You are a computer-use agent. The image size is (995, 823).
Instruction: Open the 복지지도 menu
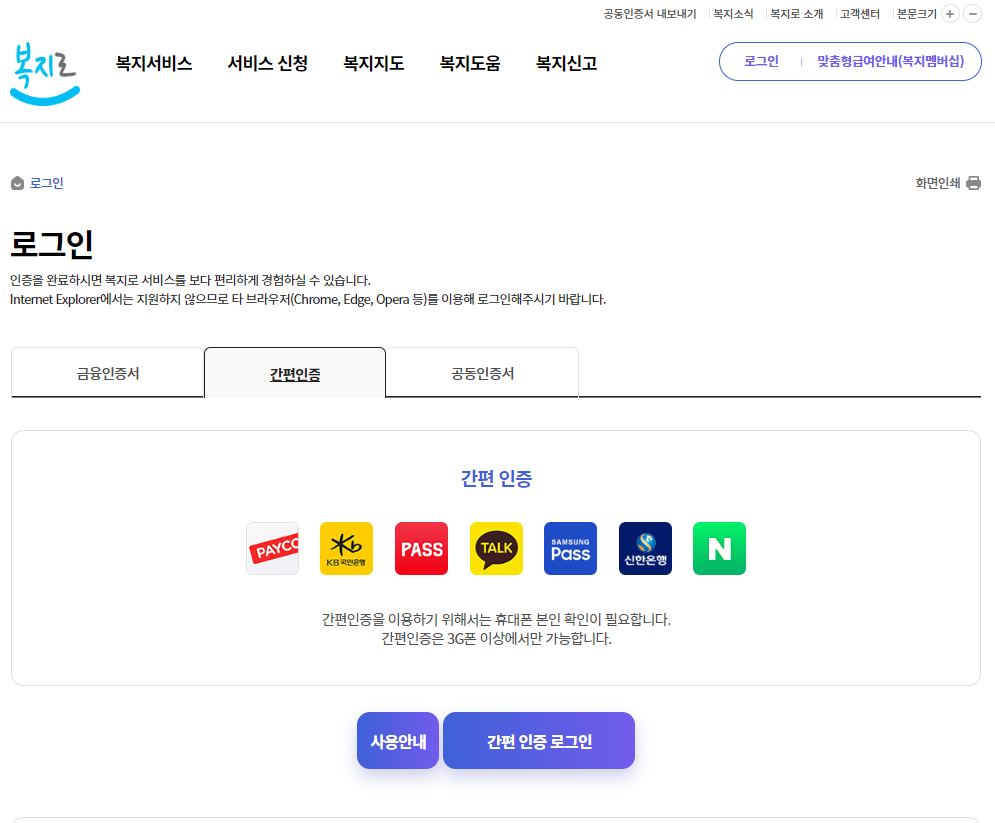point(374,63)
